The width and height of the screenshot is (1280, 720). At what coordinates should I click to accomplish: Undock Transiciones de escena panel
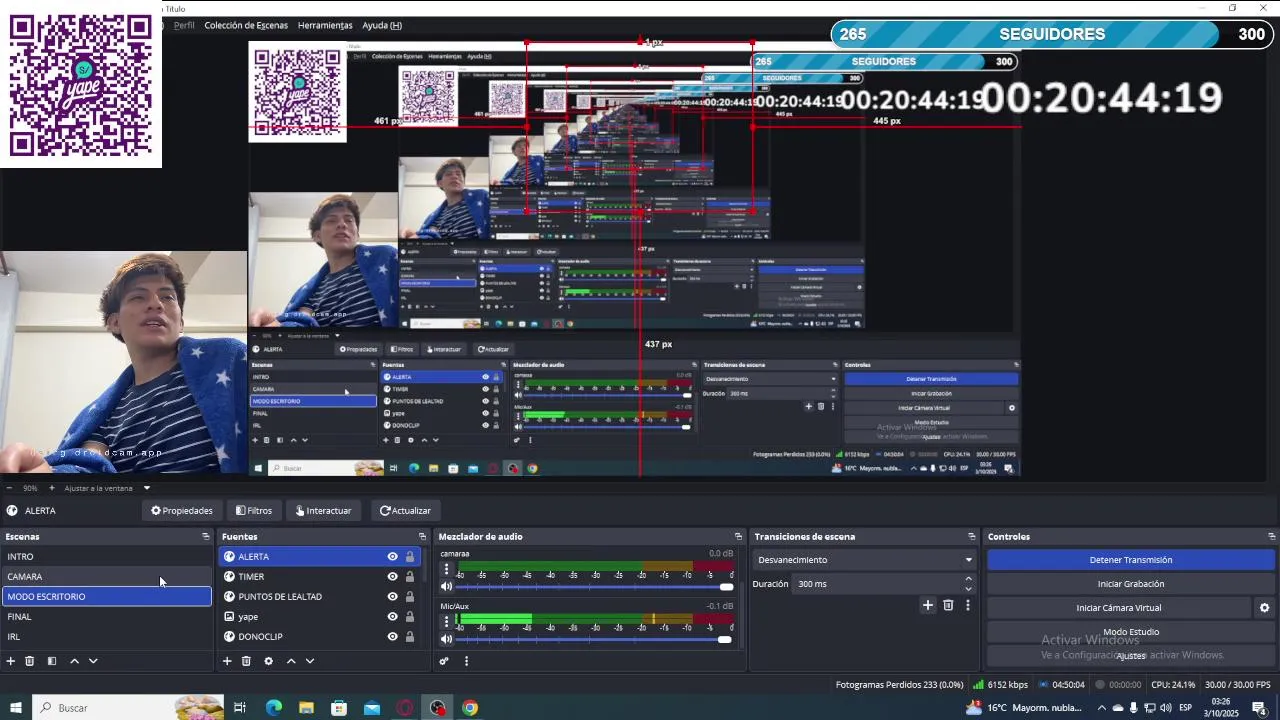click(x=971, y=537)
